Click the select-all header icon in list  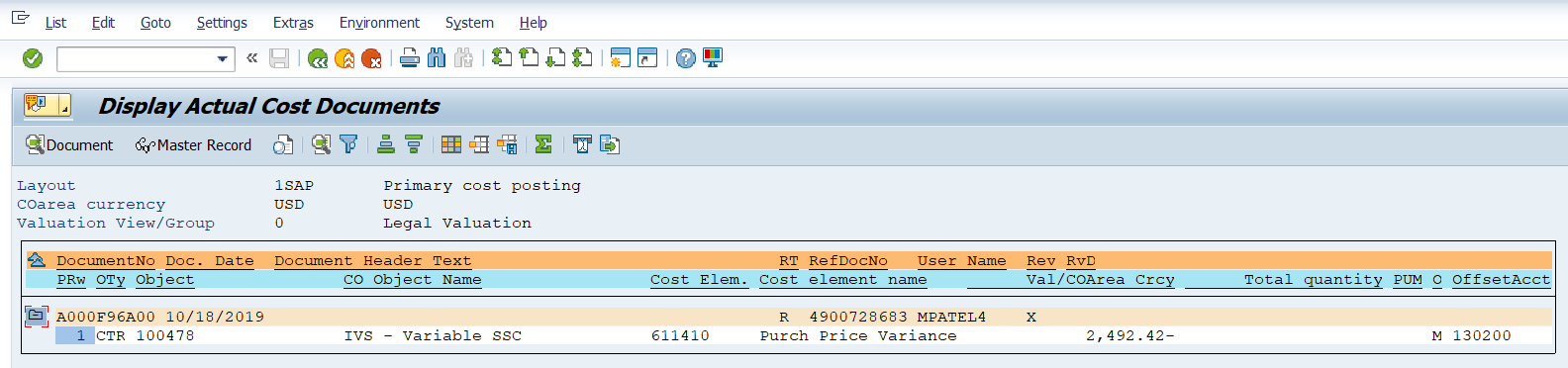[x=36, y=261]
